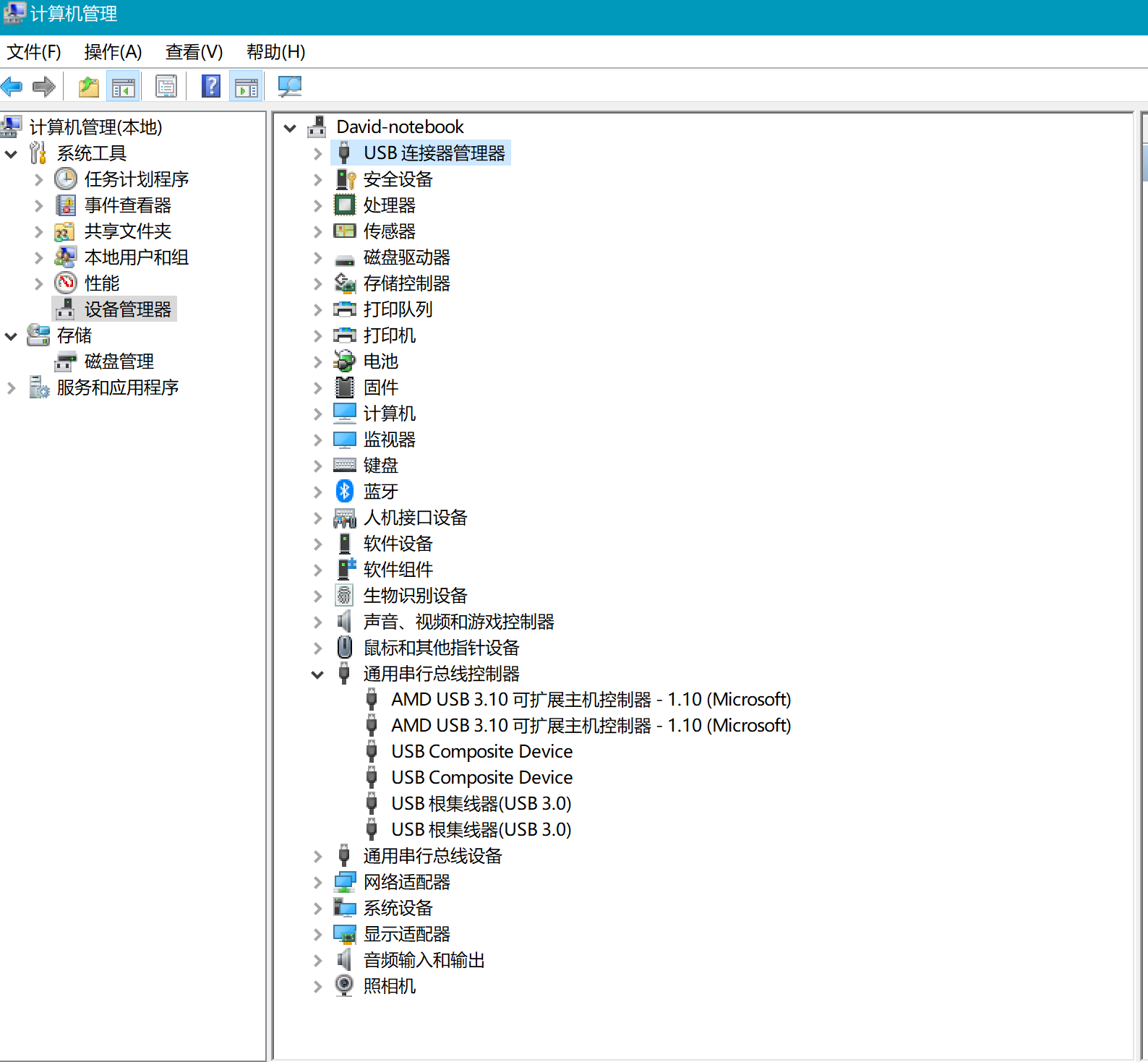The height and width of the screenshot is (1062, 1148).
Task: Click the Forward arrow toolbar icon
Action: [44, 87]
